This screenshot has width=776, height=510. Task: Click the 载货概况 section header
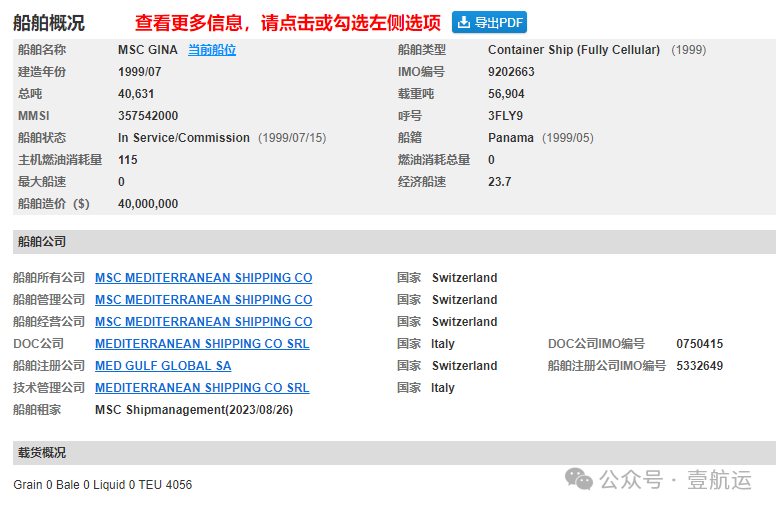394,453
